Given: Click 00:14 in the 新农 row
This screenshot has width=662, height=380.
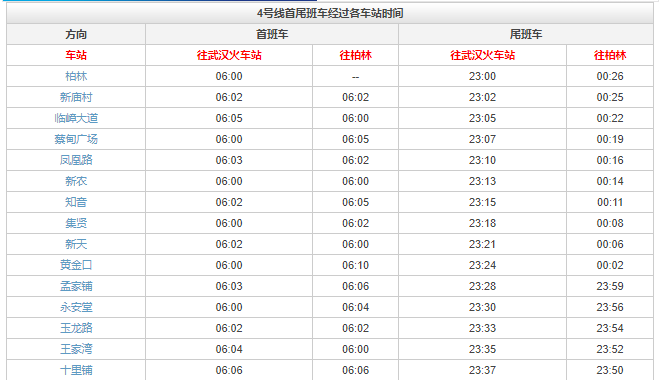Looking at the screenshot, I should point(610,181).
